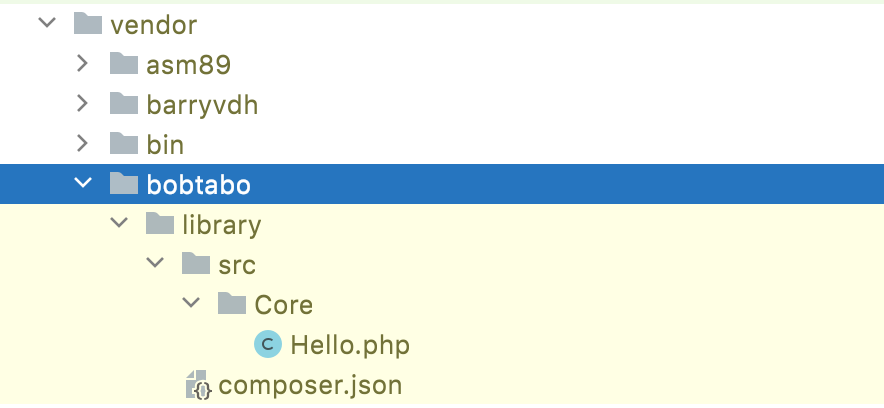Click the bin folder icon

(x=123, y=144)
